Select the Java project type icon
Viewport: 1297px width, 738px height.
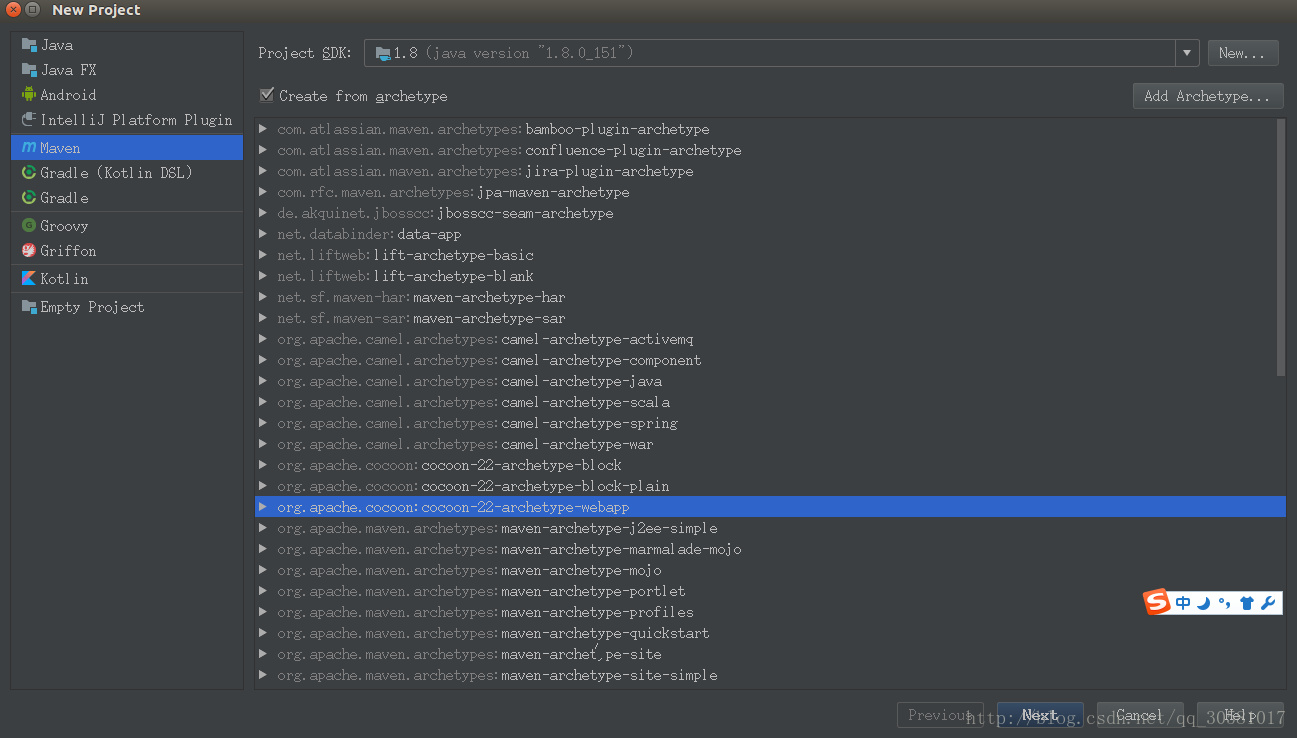[x=29, y=45]
